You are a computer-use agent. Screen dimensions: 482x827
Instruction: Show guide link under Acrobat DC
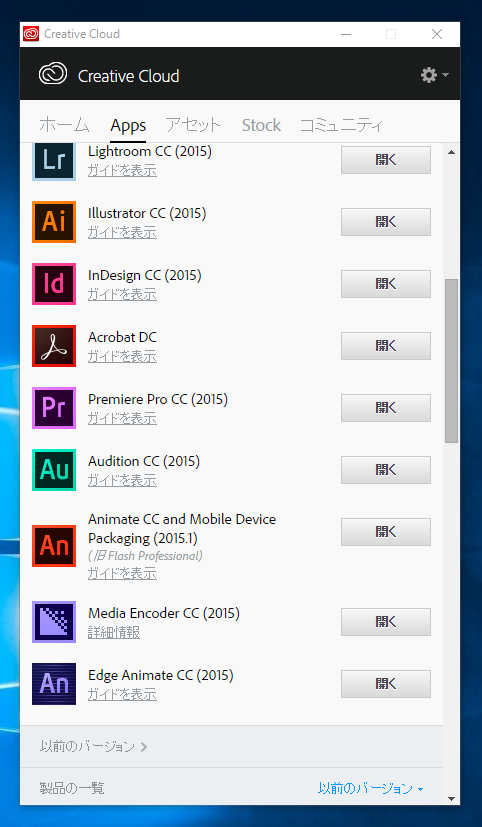pyautogui.click(x=122, y=357)
